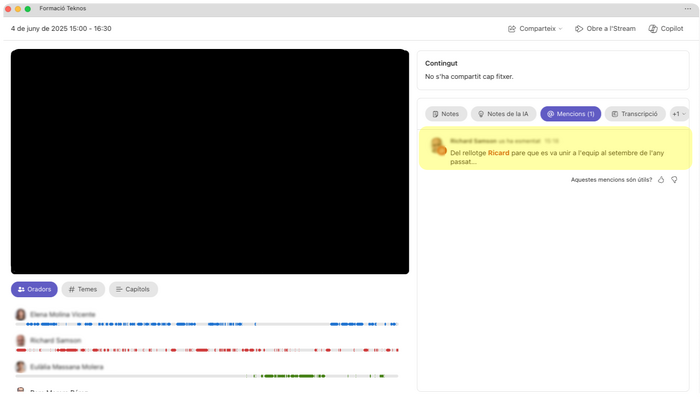The width and height of the screenshot is (700, 403).
Task: Click Richard Samson's red speaker timeline
Action: (x=207, y=350)
